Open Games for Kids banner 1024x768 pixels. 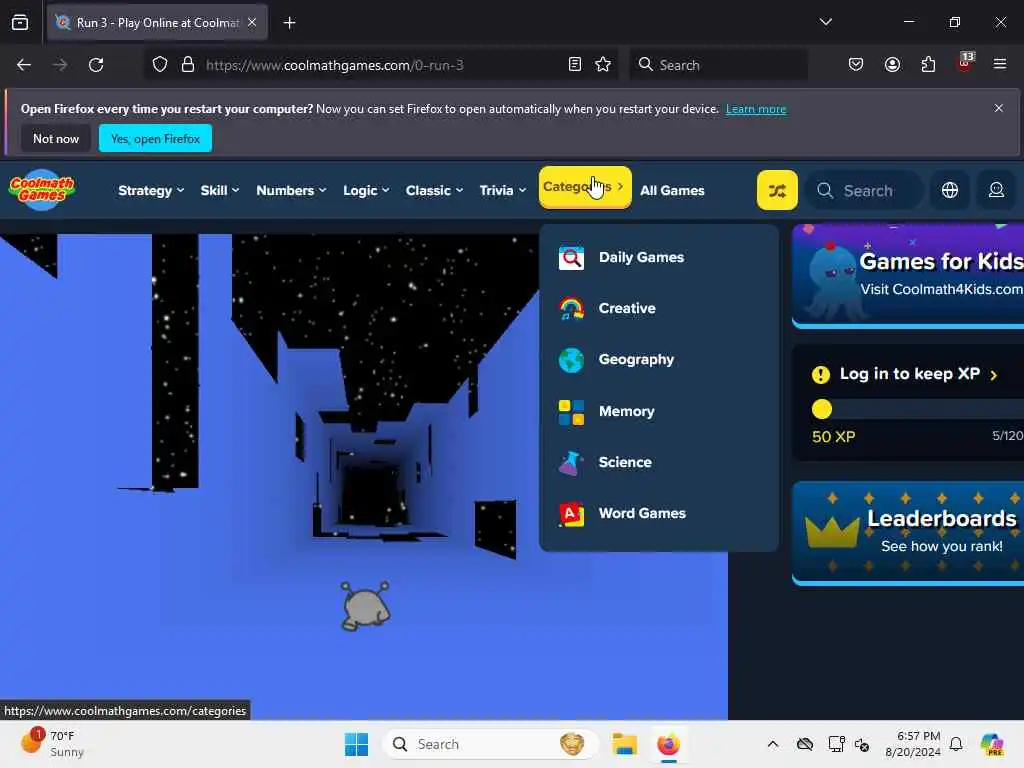click(908, 275)
